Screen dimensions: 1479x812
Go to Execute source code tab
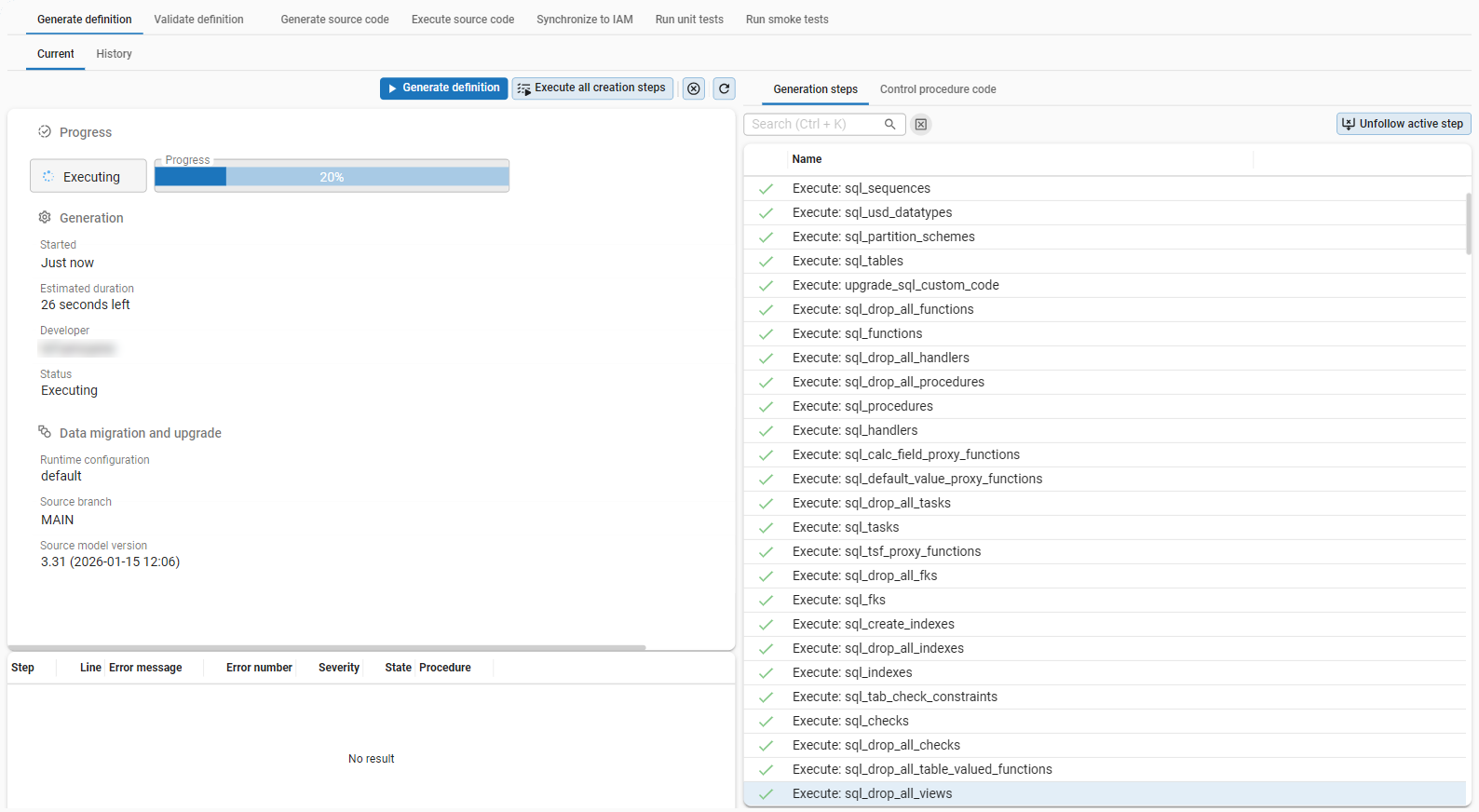tap(463, 20)
